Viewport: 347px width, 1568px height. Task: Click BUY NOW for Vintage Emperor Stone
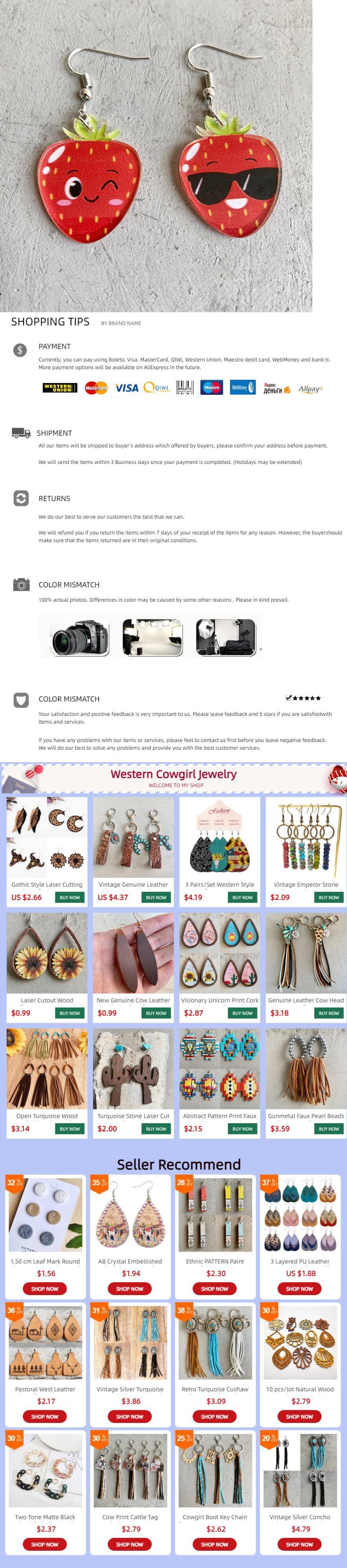point(329,897)
